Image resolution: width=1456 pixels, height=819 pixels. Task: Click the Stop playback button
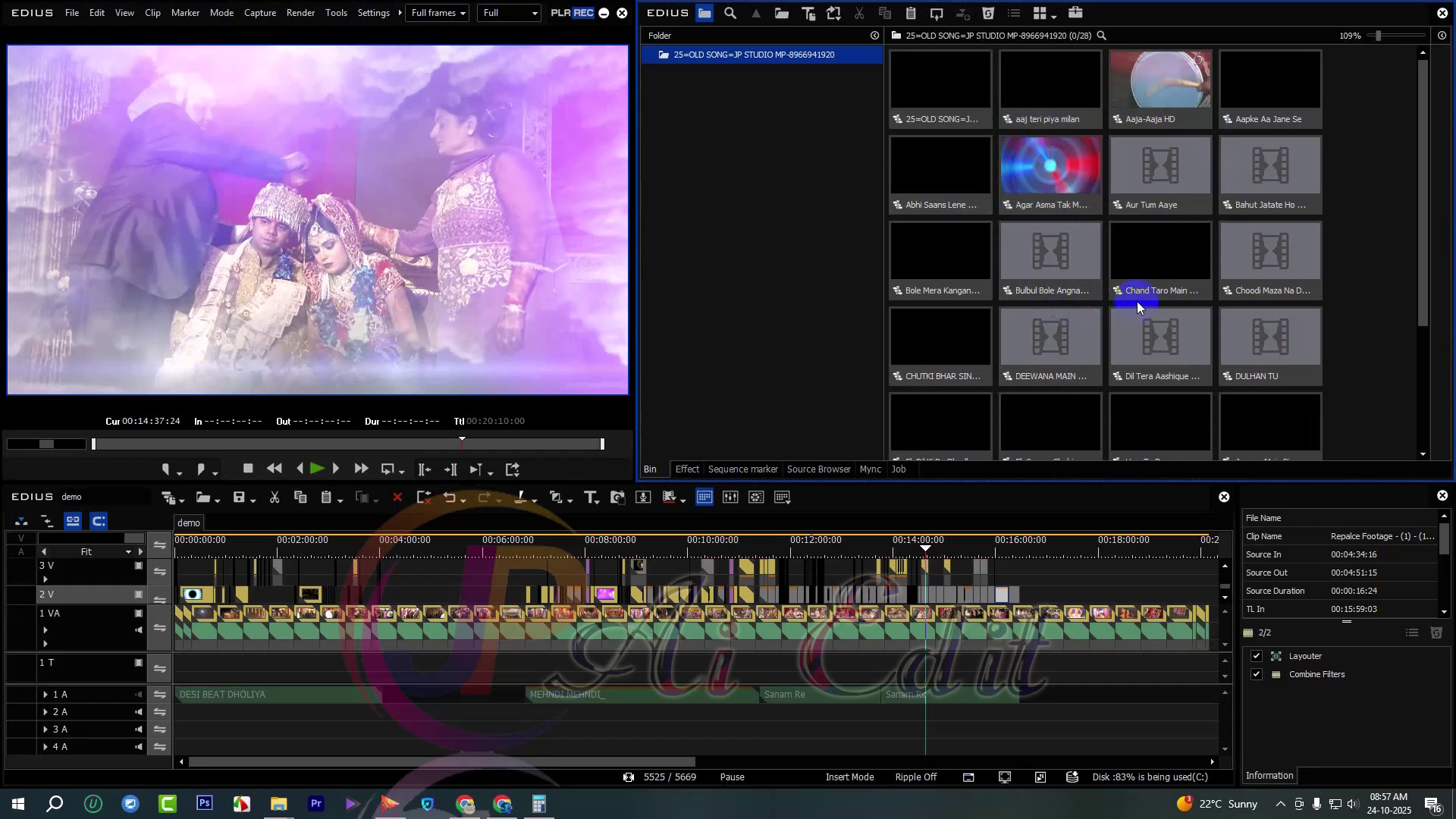(x=247, y=469)
